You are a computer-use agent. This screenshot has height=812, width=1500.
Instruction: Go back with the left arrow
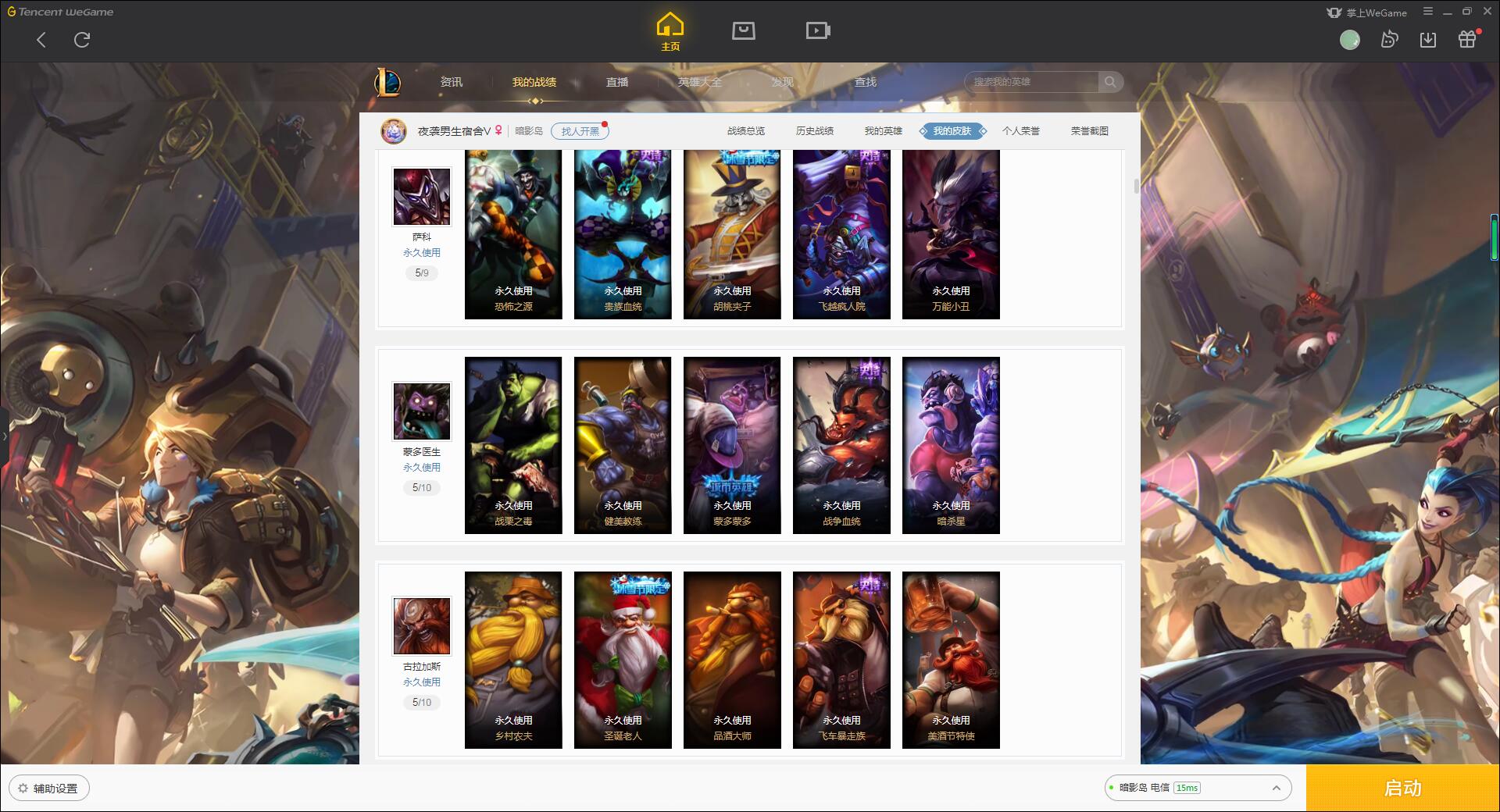pos(41,40)
